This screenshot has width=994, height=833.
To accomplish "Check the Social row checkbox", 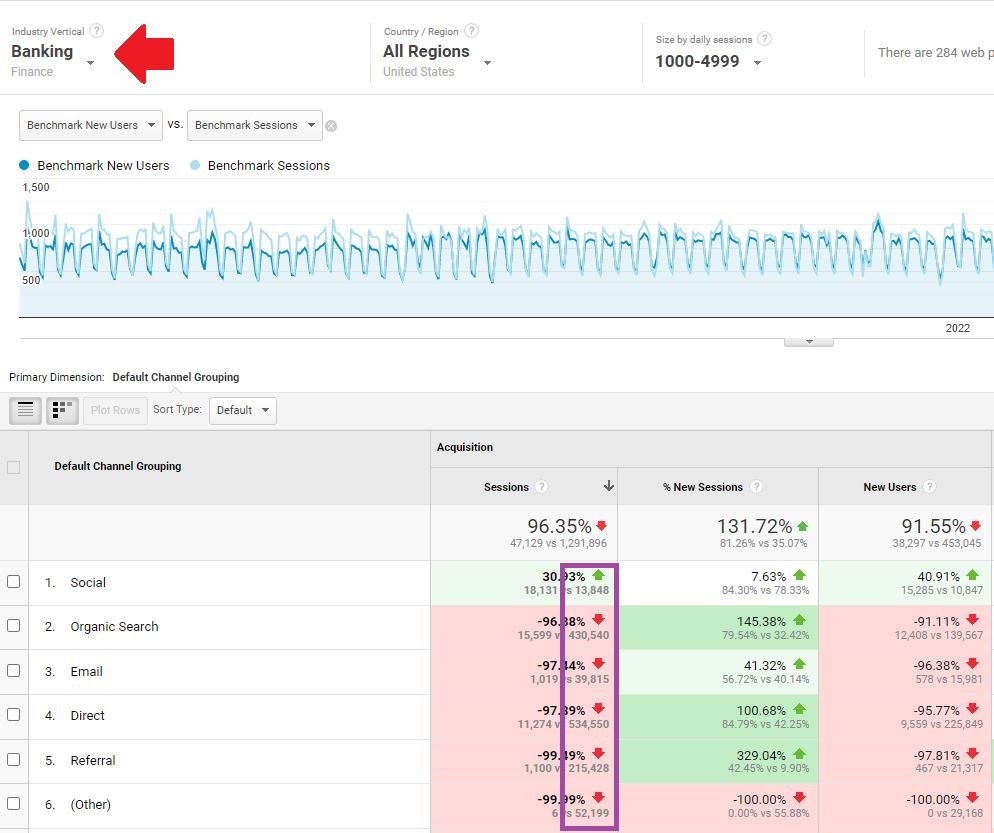I will (13, 581).
